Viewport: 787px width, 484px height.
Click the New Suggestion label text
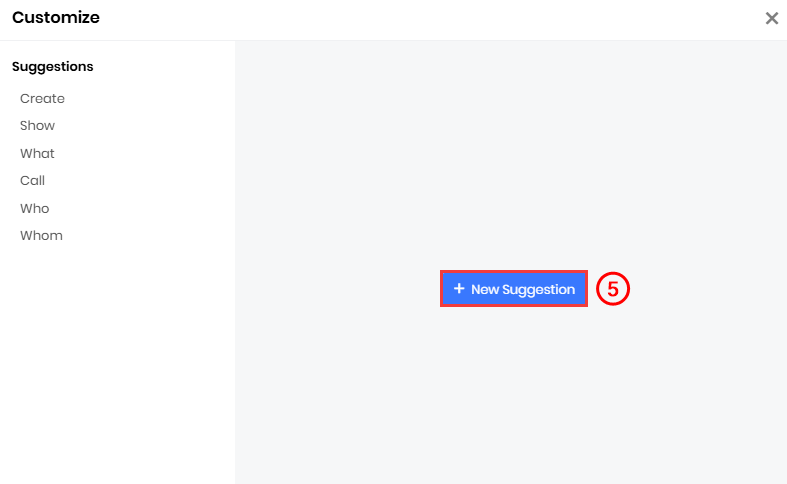coord(523,290)
